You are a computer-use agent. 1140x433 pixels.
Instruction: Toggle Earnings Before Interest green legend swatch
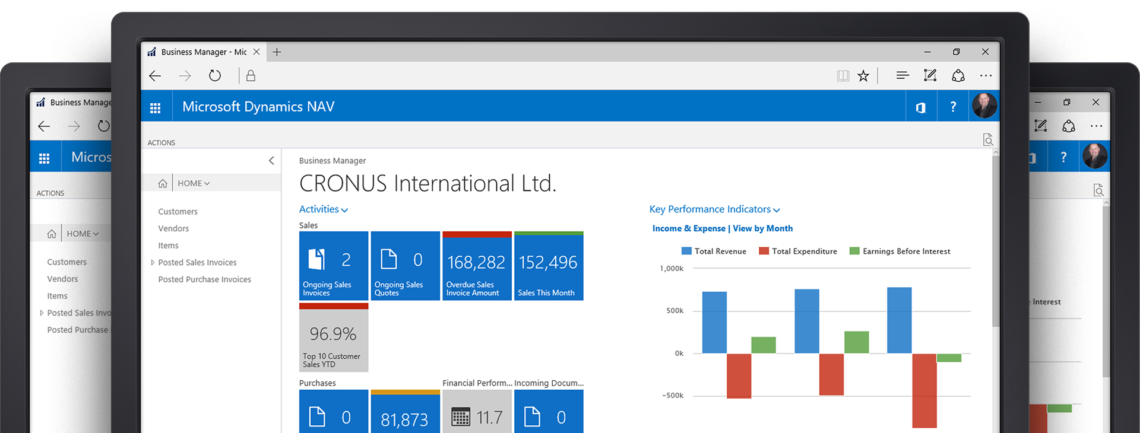855,251
